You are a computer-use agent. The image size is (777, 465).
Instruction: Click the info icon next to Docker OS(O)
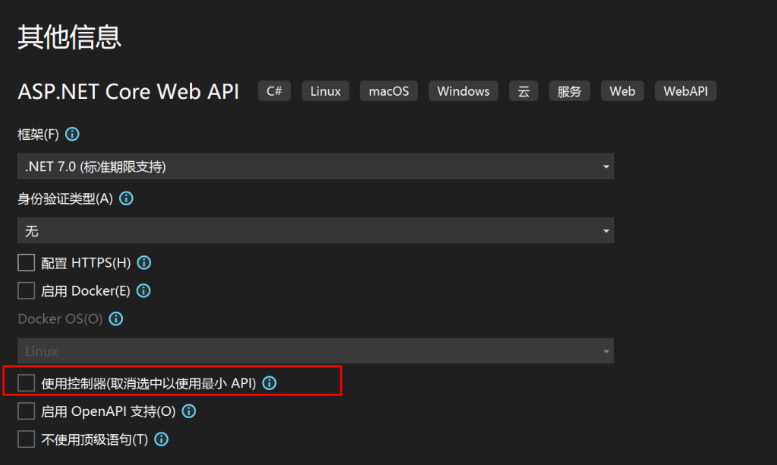(x=116, y=319)
